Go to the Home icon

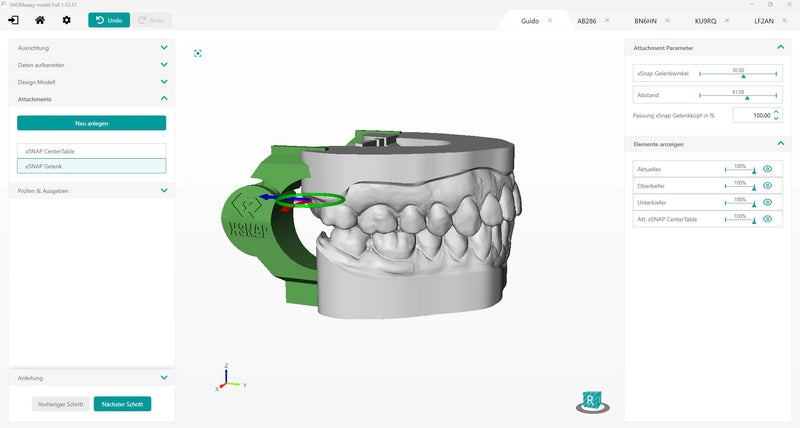coord(40,20)
